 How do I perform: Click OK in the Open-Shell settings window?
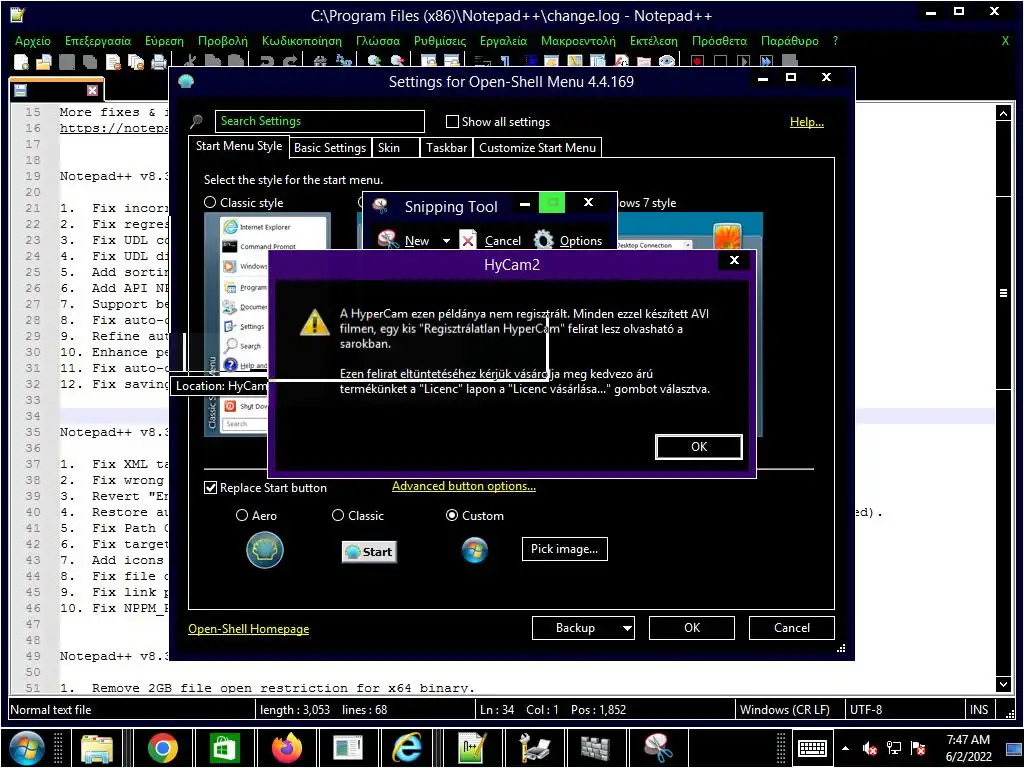[692, 628]
